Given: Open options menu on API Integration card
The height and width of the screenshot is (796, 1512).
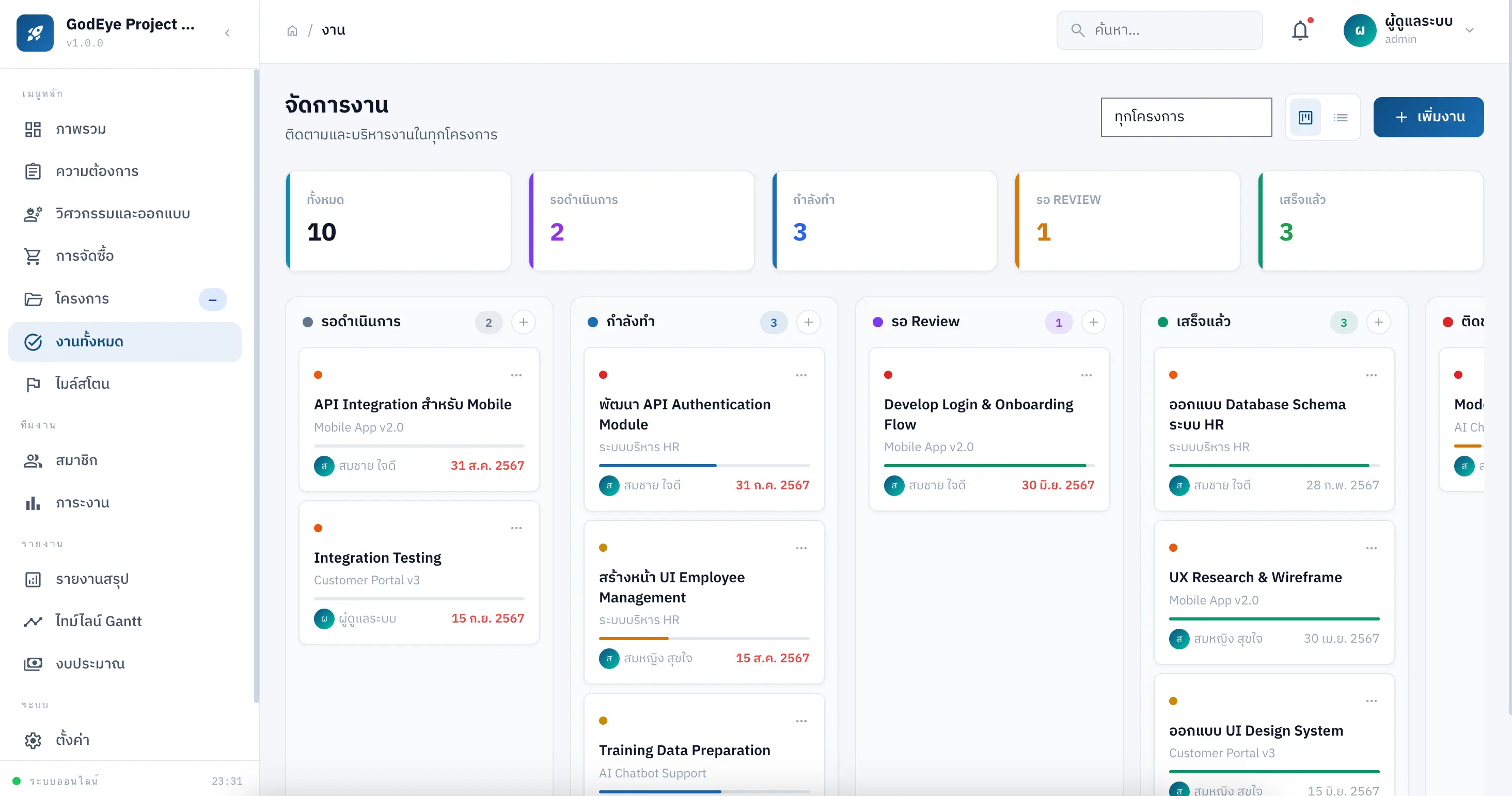Looking at the screenshot, I should tap(516, 375).
